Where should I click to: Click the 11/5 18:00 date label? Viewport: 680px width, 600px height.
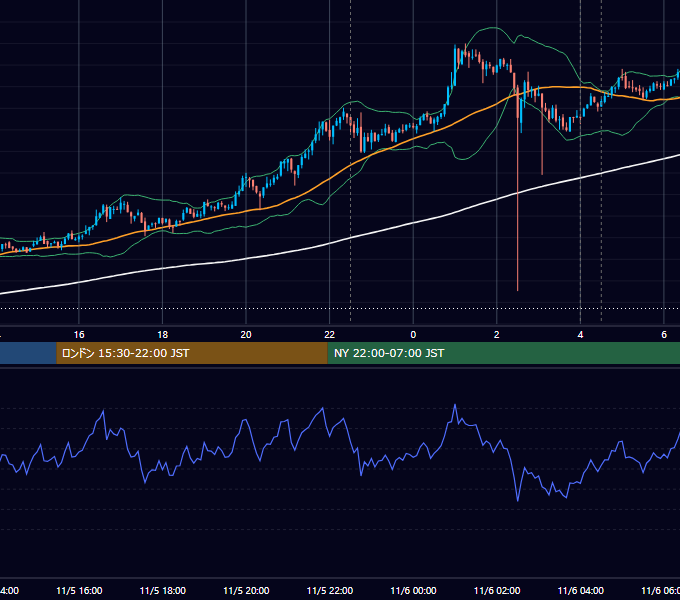coord(163,591)
